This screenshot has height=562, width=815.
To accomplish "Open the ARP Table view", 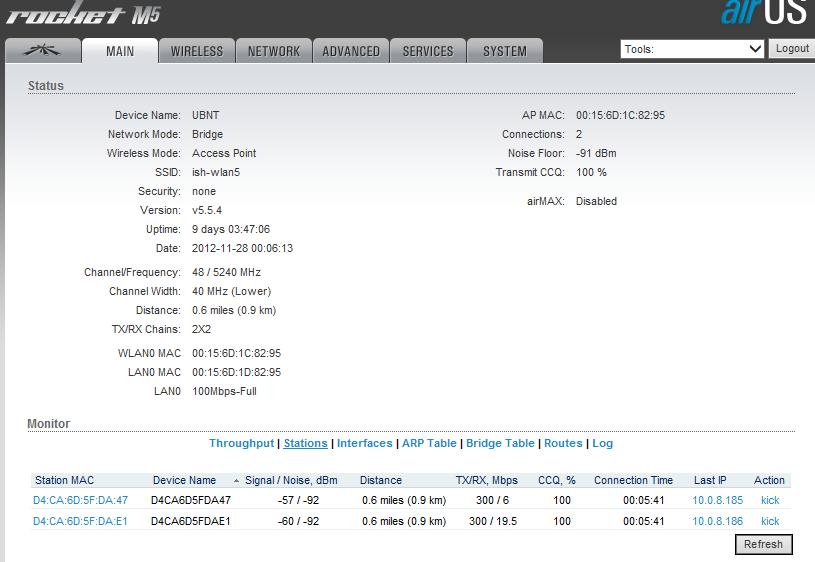I will pos(429,443).
